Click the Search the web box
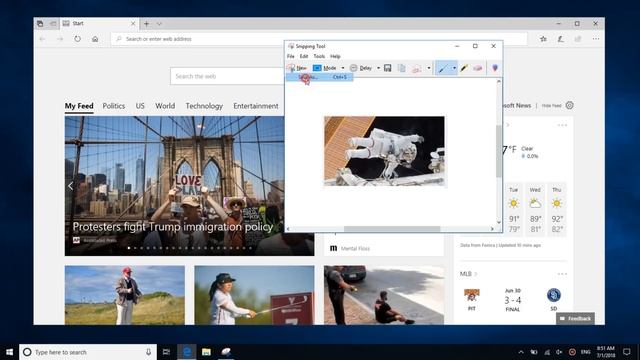Screen dimensions: 640x360 tap(227, 76)
